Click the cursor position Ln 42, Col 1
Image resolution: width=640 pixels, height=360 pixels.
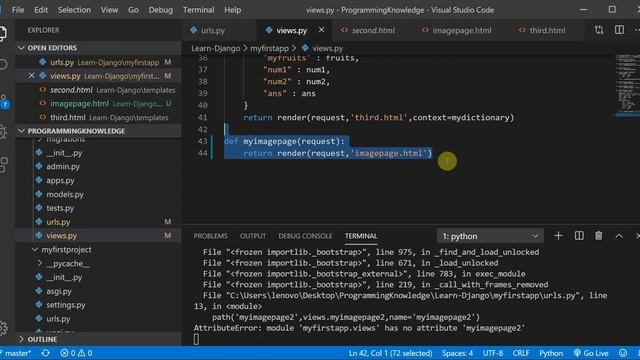pos(390,353)
